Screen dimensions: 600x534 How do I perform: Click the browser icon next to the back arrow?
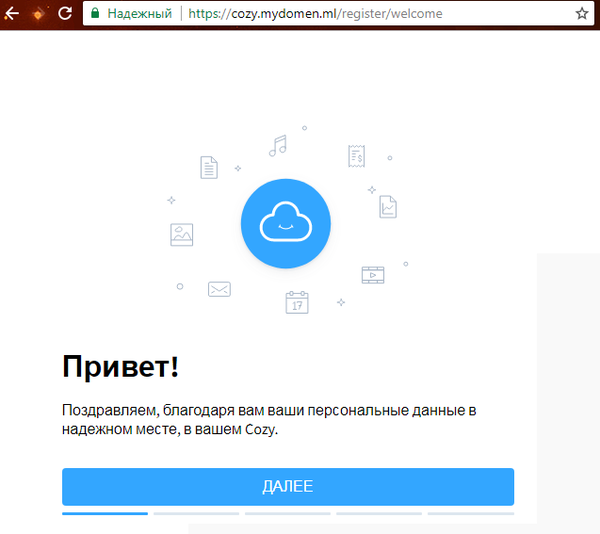tap(38, 13)
